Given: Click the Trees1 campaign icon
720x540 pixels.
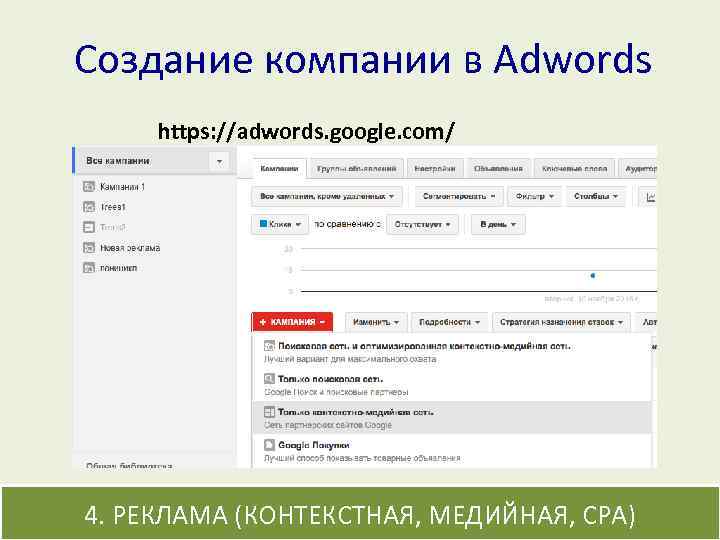Looking at the screenshot, I should 89,207.
